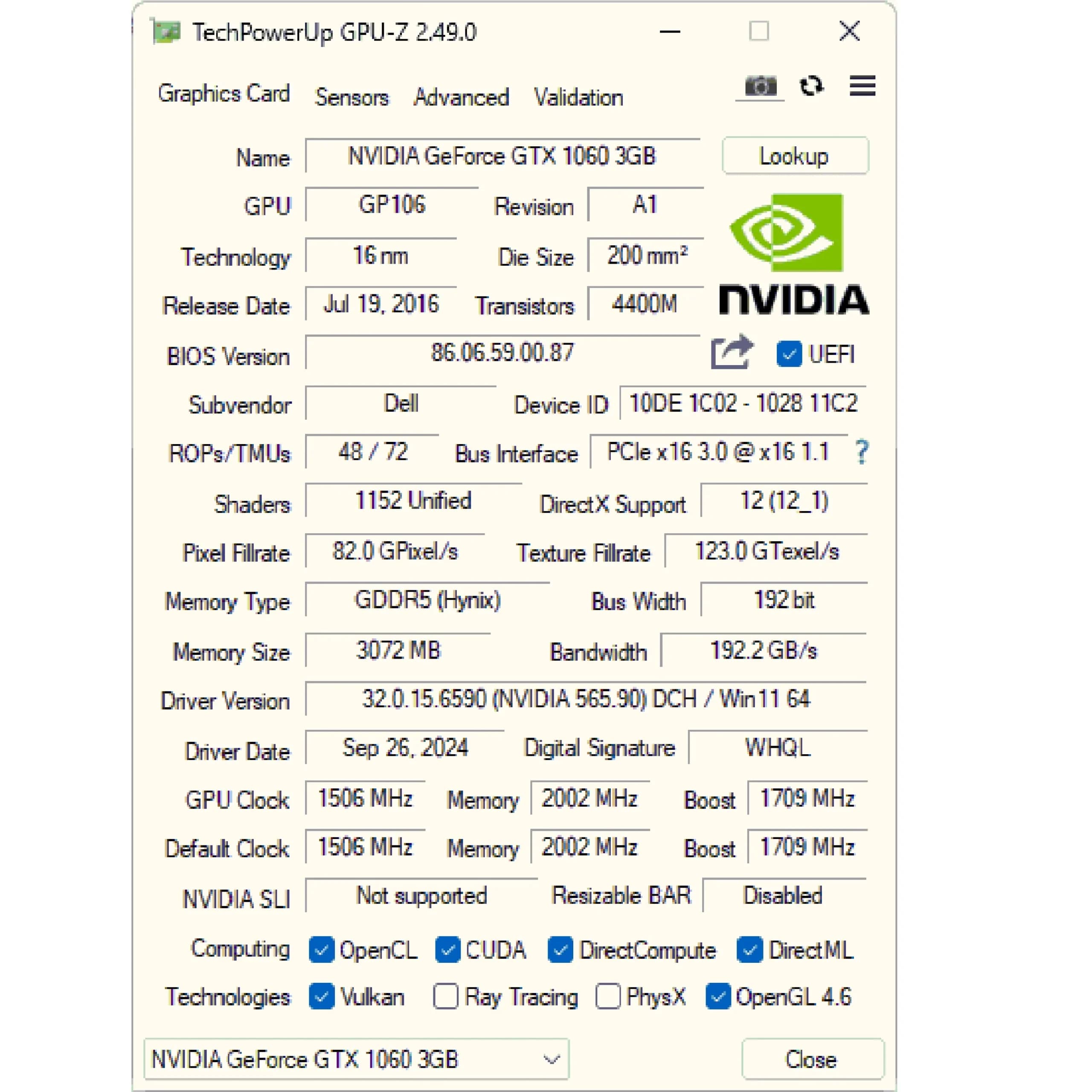Minimize the GPU-Z window
This screenshot has width=1092, height=1092.
click(x=670, y=32)
